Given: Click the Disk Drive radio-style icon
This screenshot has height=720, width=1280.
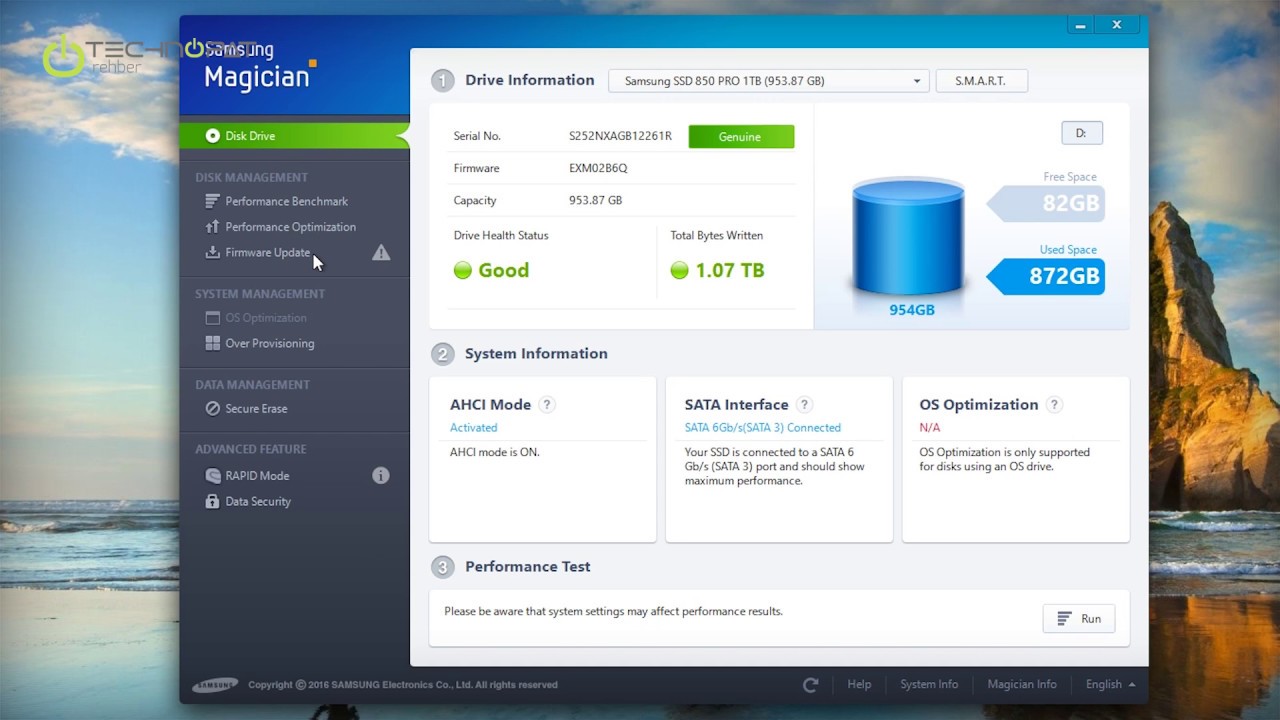Looking at the screenshot, I should (212, 136).
